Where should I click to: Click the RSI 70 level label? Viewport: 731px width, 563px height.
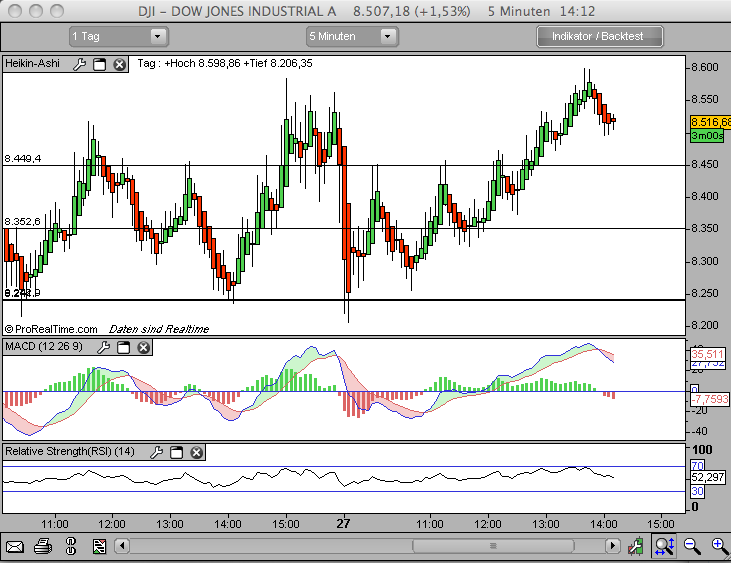coord(697,465)
